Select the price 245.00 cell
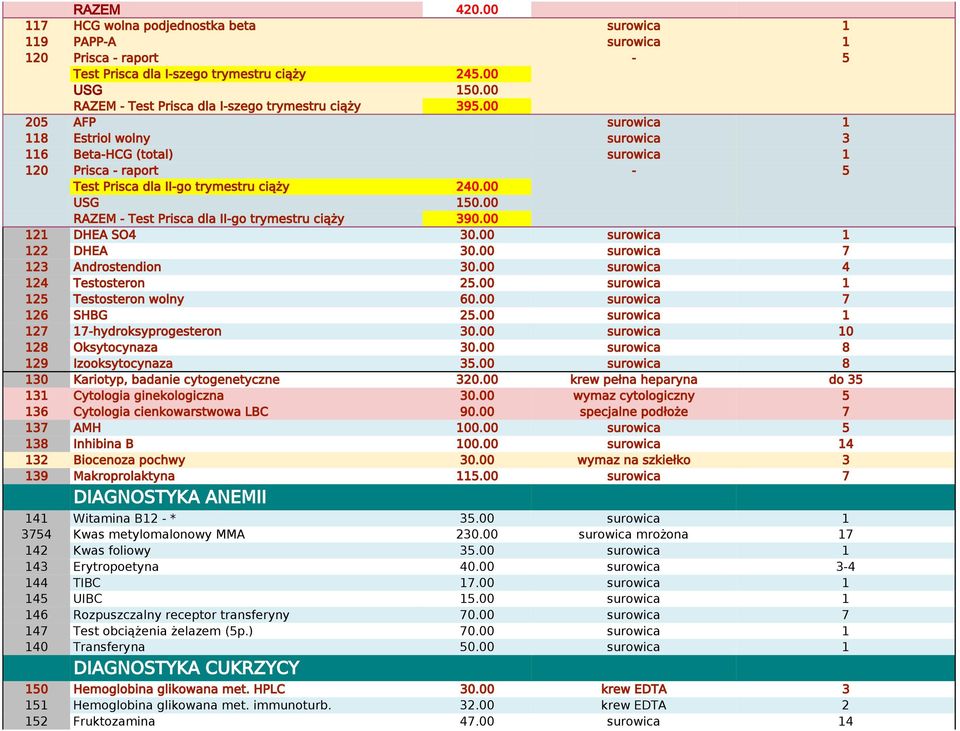The height and width of the screenshot is (731, 960). (x=477, y=74)
